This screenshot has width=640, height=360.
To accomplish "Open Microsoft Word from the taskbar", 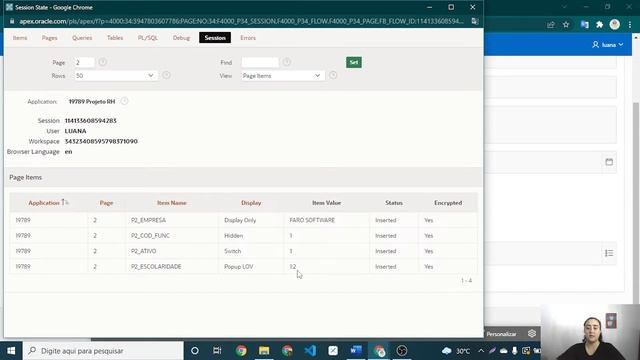I will 356,351.
